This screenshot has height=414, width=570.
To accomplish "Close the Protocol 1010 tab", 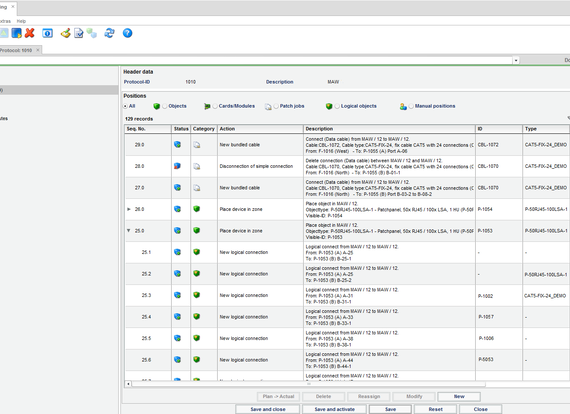I will pyautogui.click(x=37, y=50).
